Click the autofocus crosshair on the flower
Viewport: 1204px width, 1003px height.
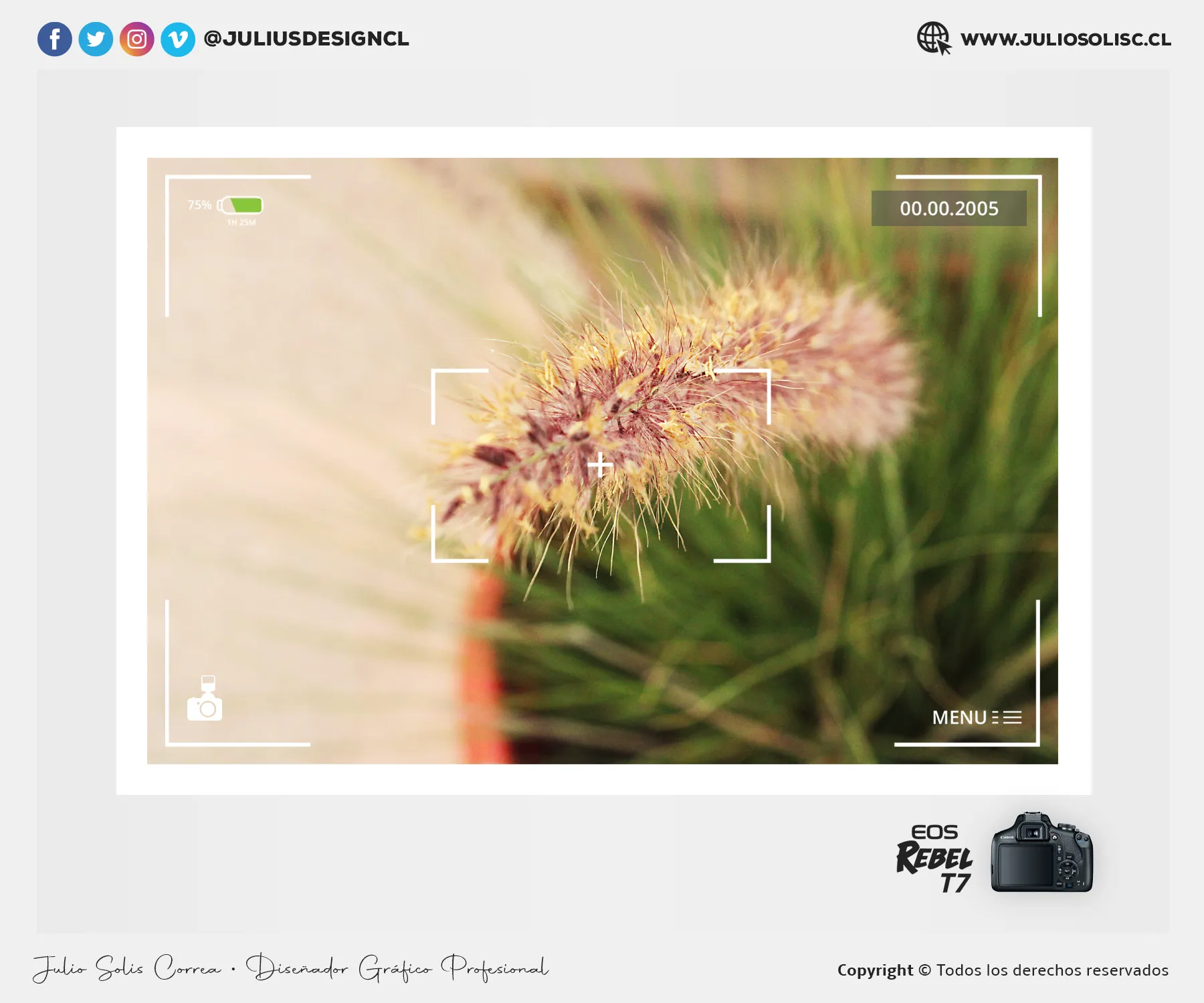(600, 466)
